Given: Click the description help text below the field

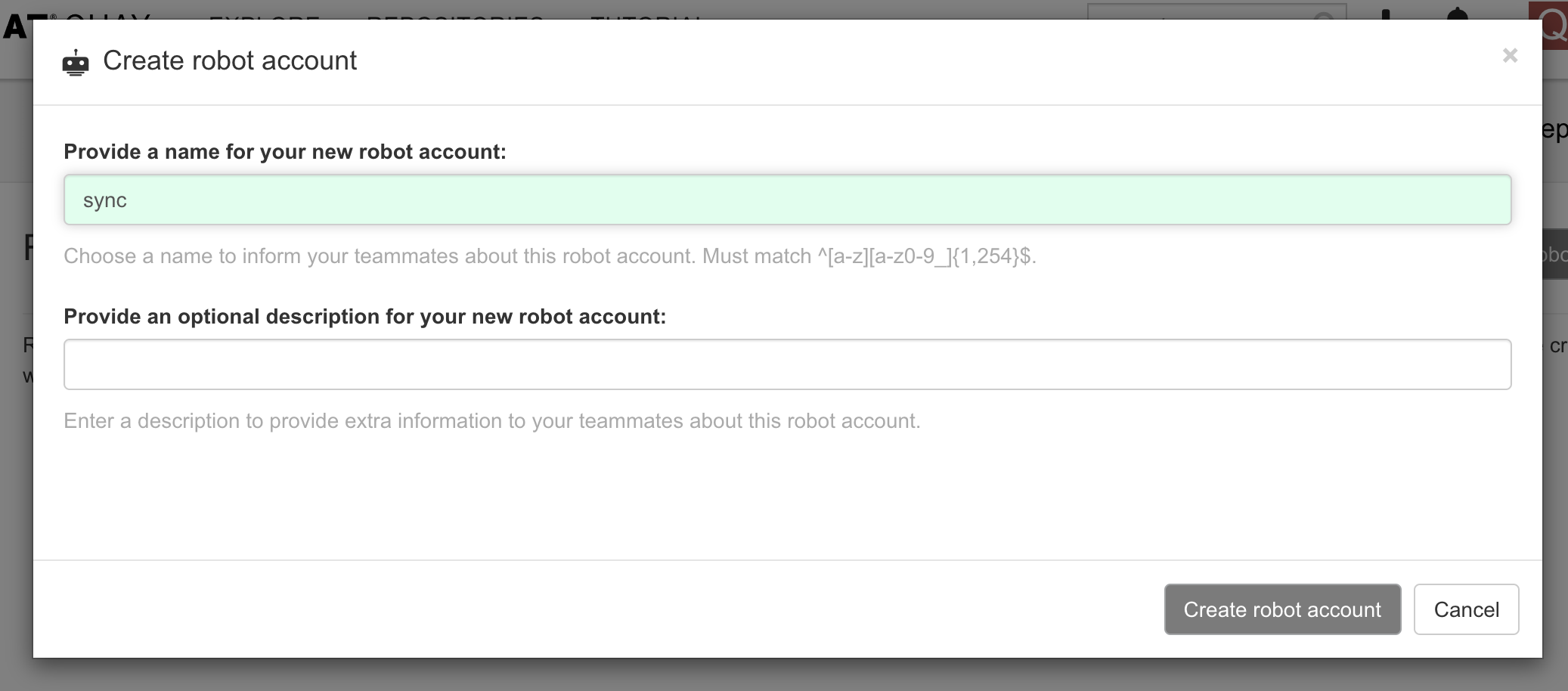Looking at the screenshot, I should [491, 421].
